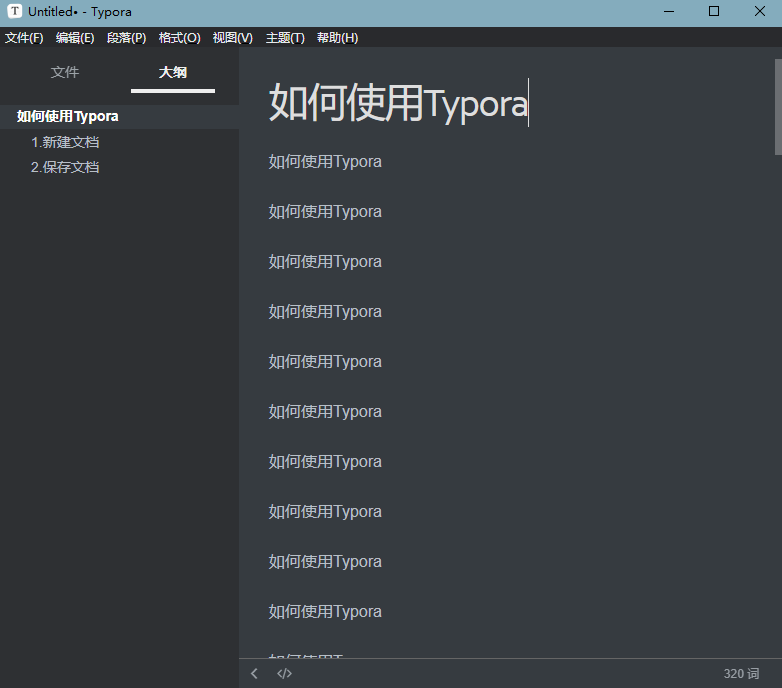Screen dimensions: 782x688
Task: Open the 段落(P) menu
Action: pyautogui.click(x=126, y=38)
